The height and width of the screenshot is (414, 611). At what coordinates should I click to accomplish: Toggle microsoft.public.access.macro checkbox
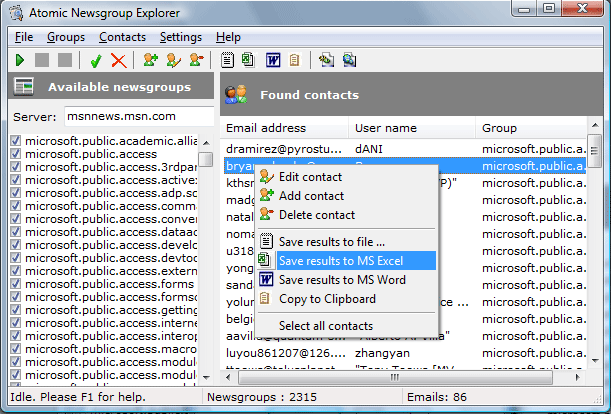[x=16, y=349]
